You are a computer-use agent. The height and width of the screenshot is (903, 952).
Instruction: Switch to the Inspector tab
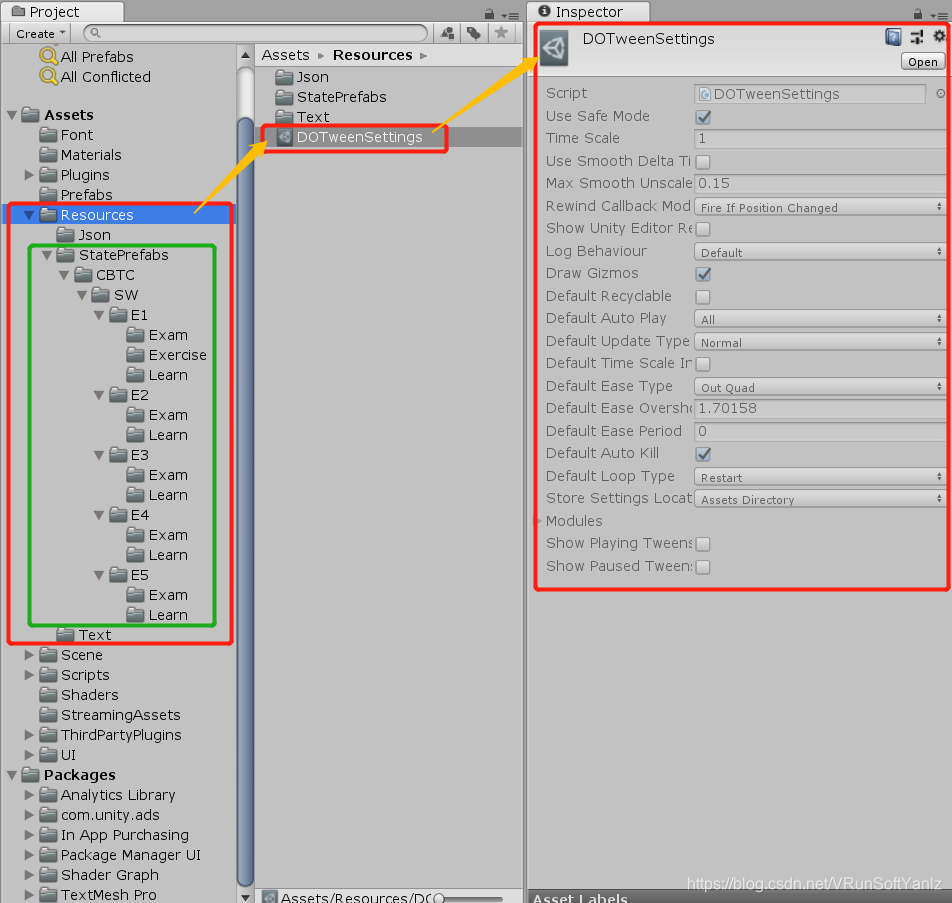pyautogui.click(x=588, y=12)
